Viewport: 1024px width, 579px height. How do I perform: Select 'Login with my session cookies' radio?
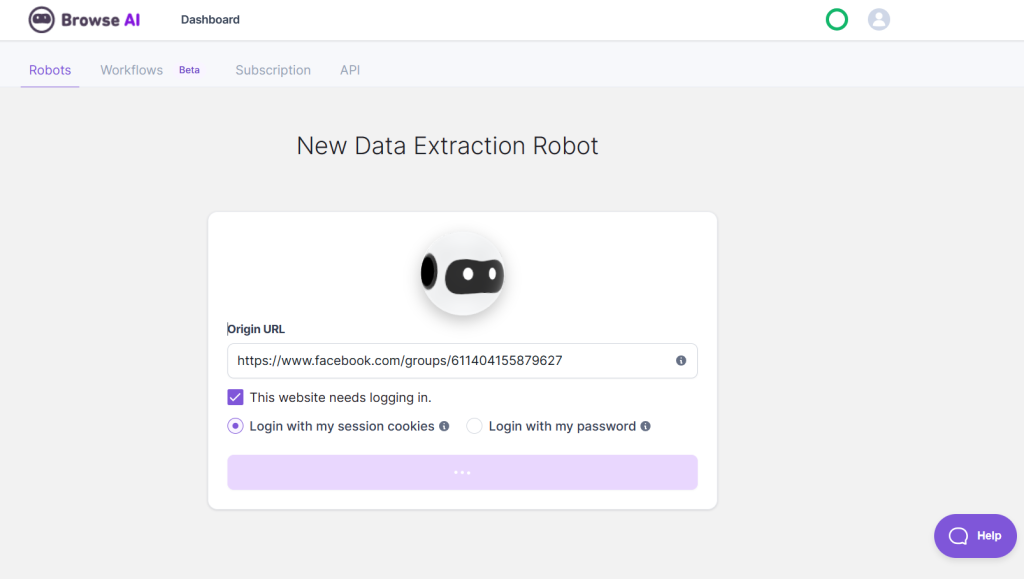click(x=236, y=426)
